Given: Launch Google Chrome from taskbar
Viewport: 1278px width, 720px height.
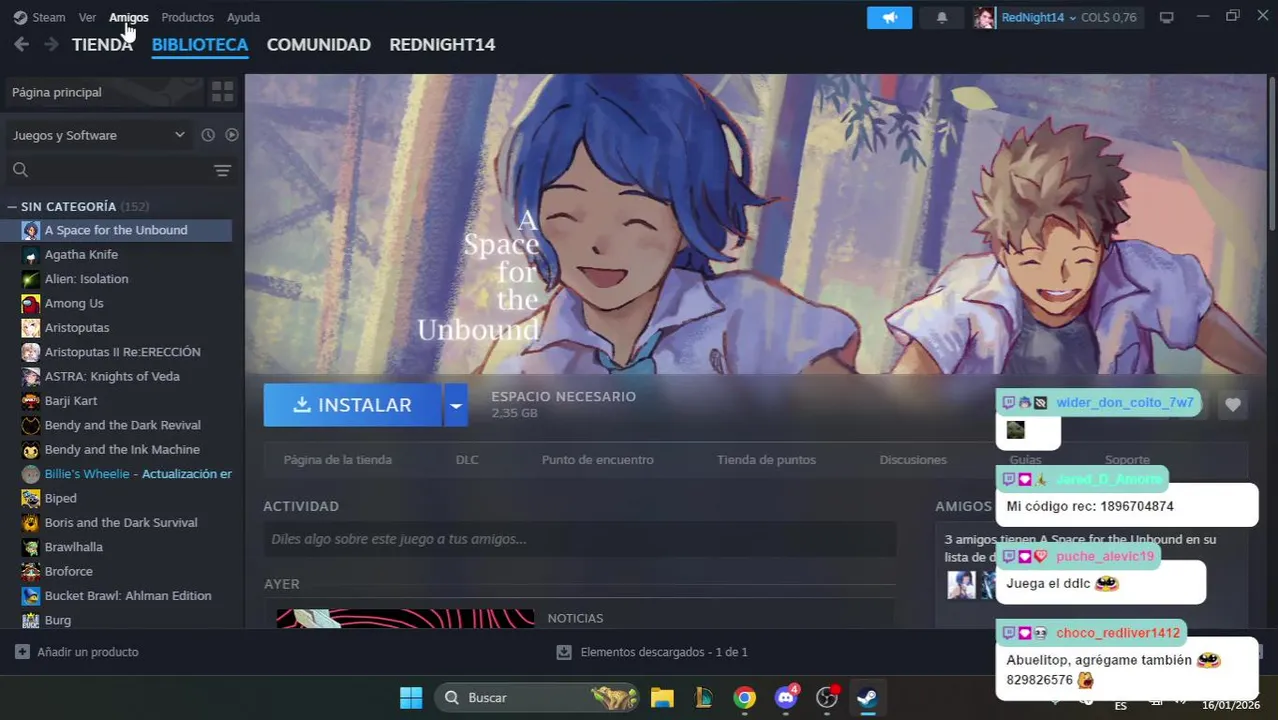Looking at the screenshot, I should tap(744, 697).
